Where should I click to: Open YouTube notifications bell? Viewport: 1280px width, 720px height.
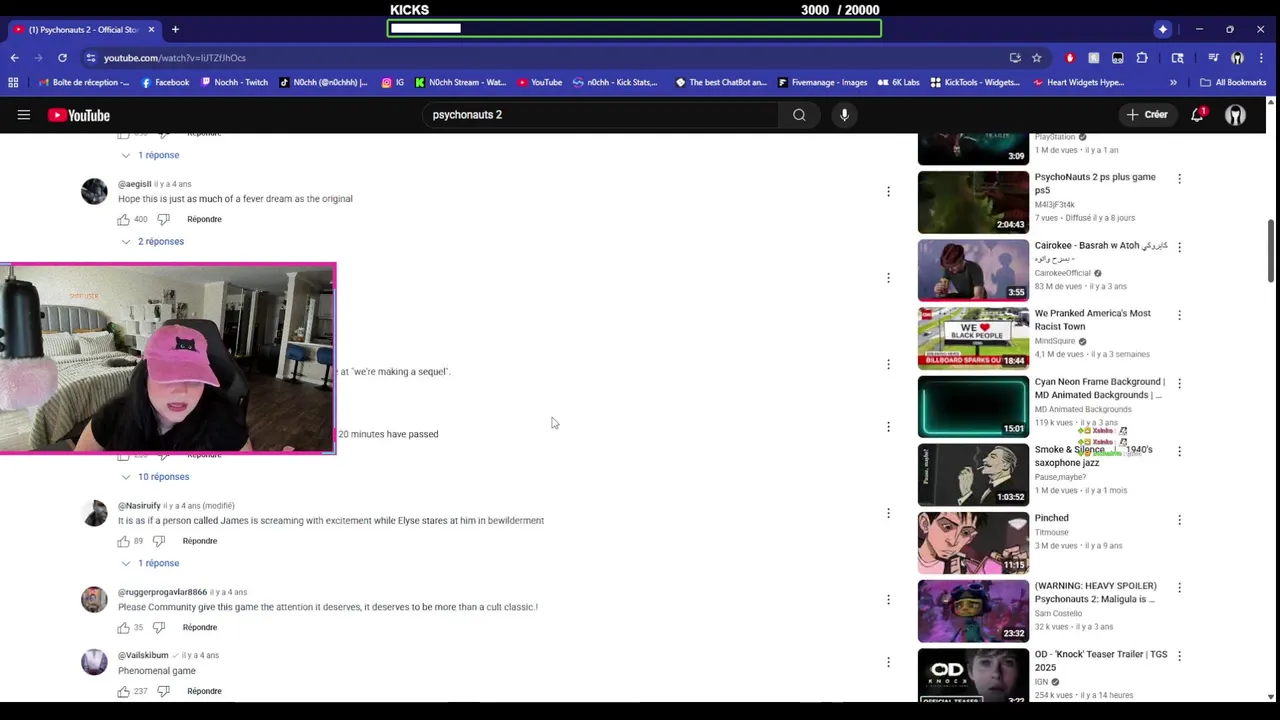(1197, 115)
